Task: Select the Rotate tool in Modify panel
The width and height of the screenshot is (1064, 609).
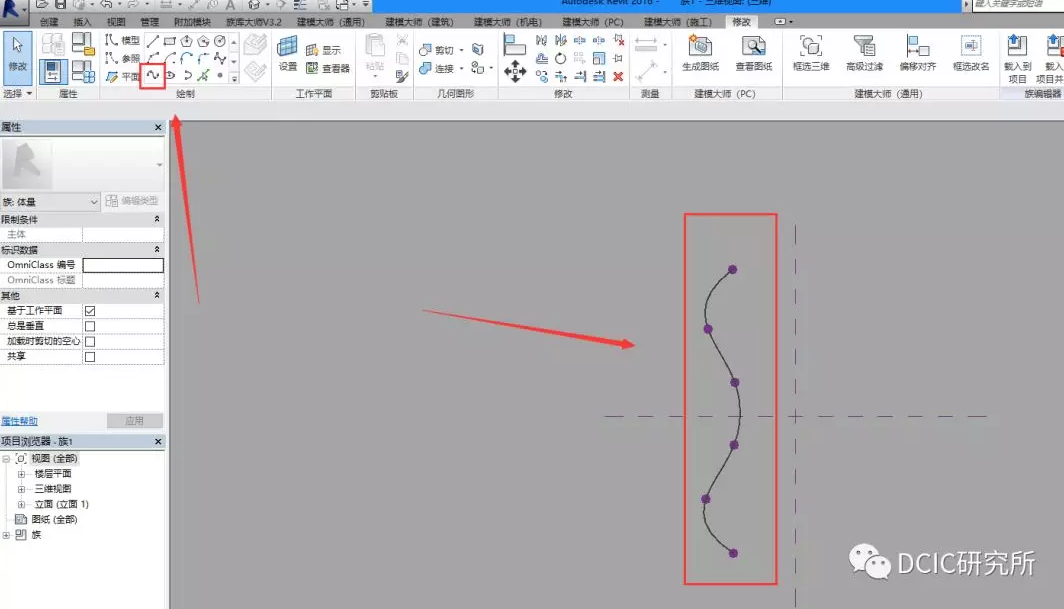Action: tap(560, 58)
